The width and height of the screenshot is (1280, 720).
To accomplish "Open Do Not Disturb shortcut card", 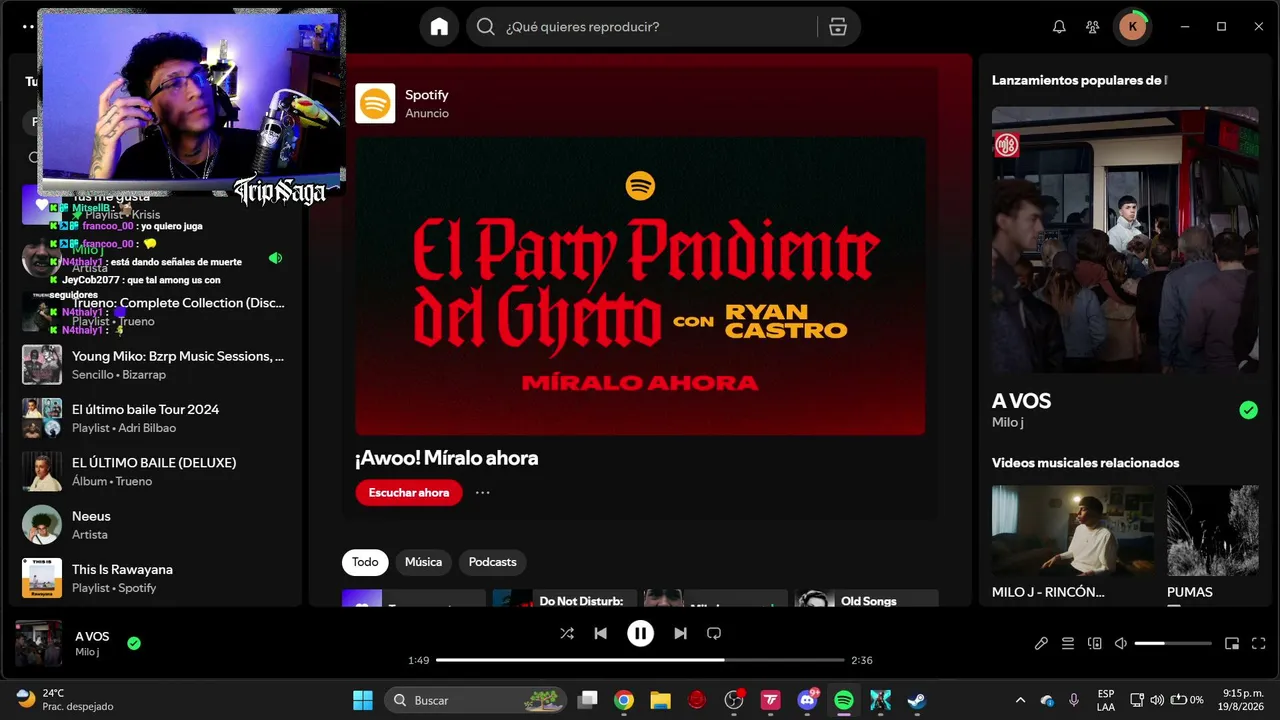I will coord(565,598).
